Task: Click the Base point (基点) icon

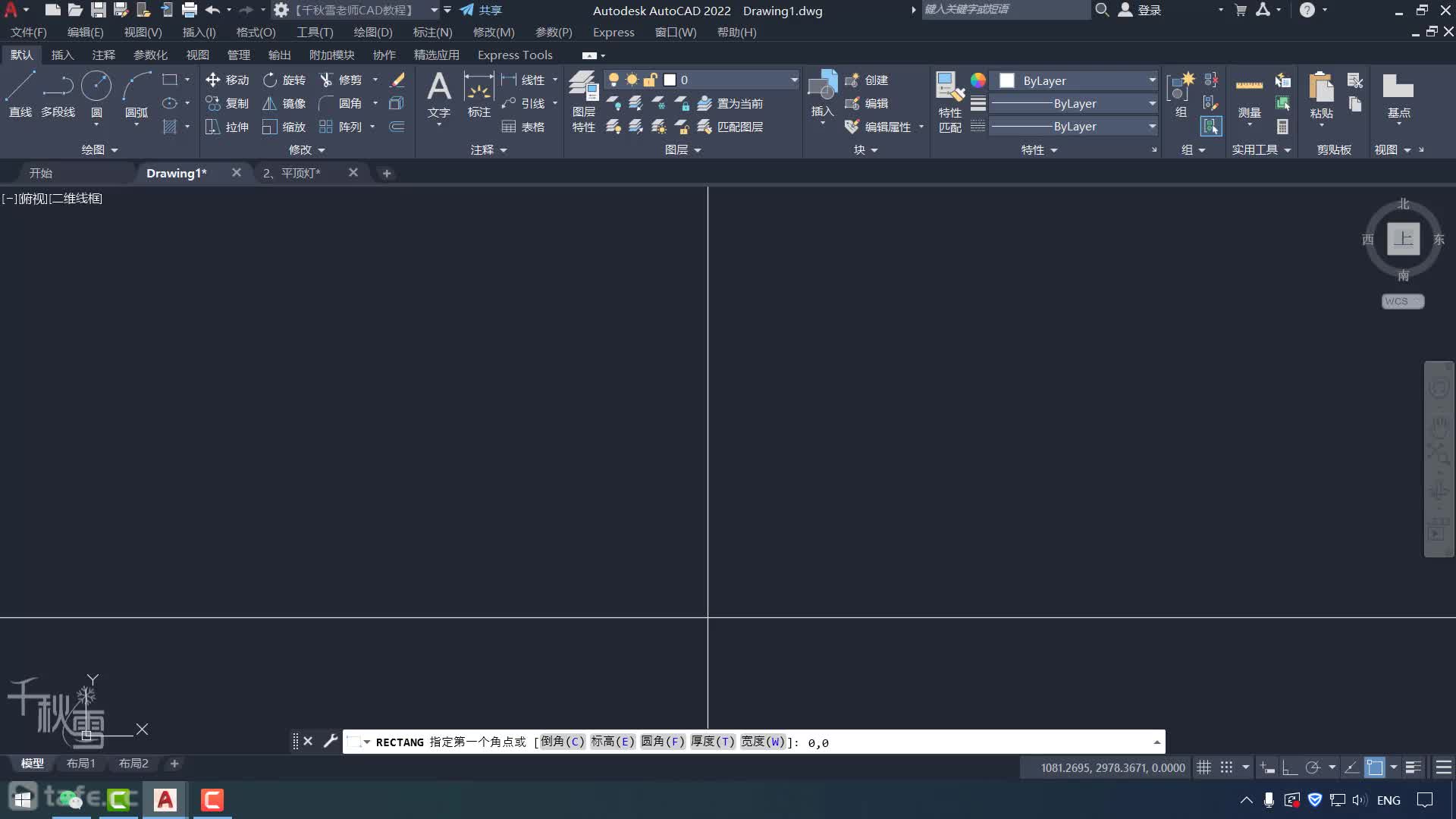Action: 1398,95
